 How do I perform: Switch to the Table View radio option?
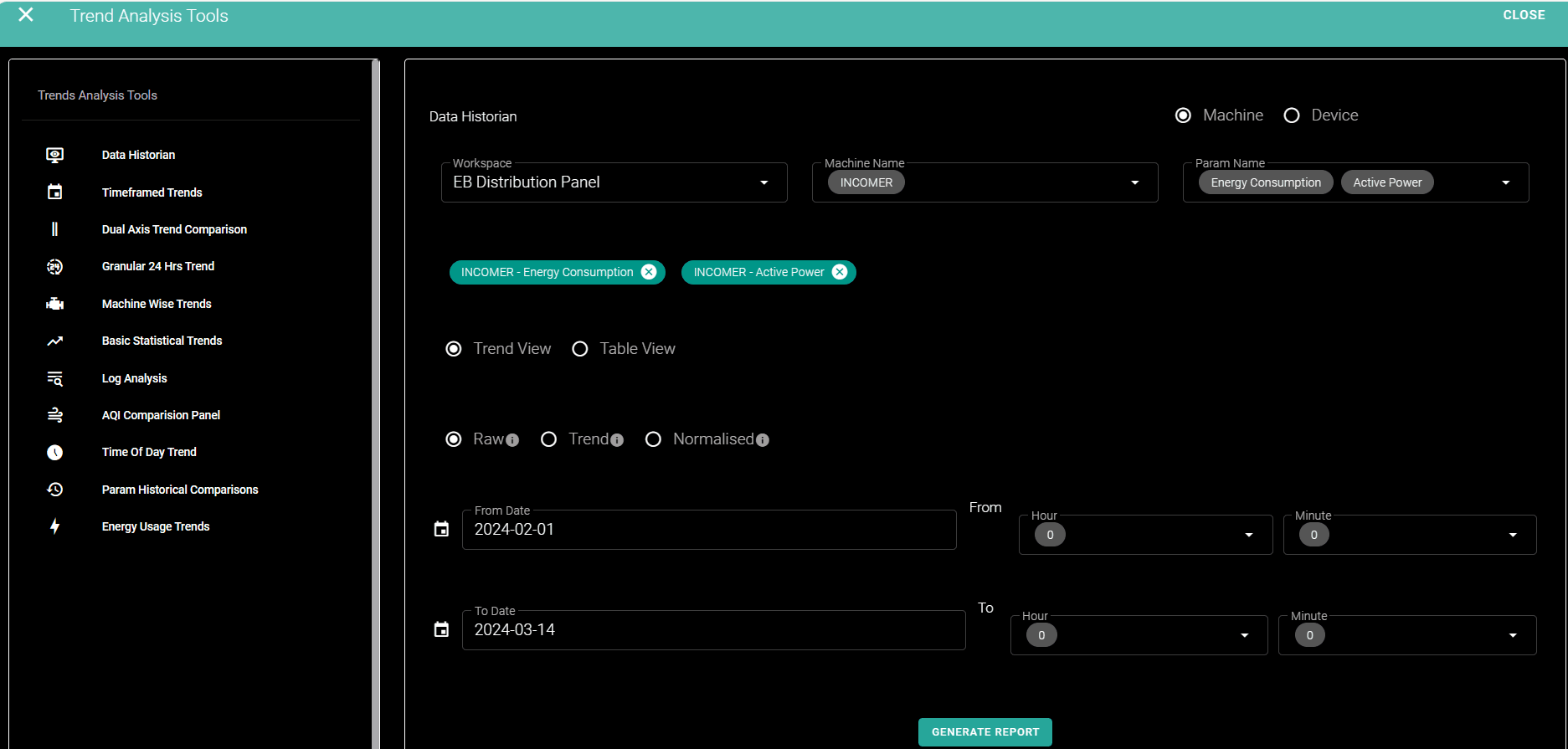point(579,349)
